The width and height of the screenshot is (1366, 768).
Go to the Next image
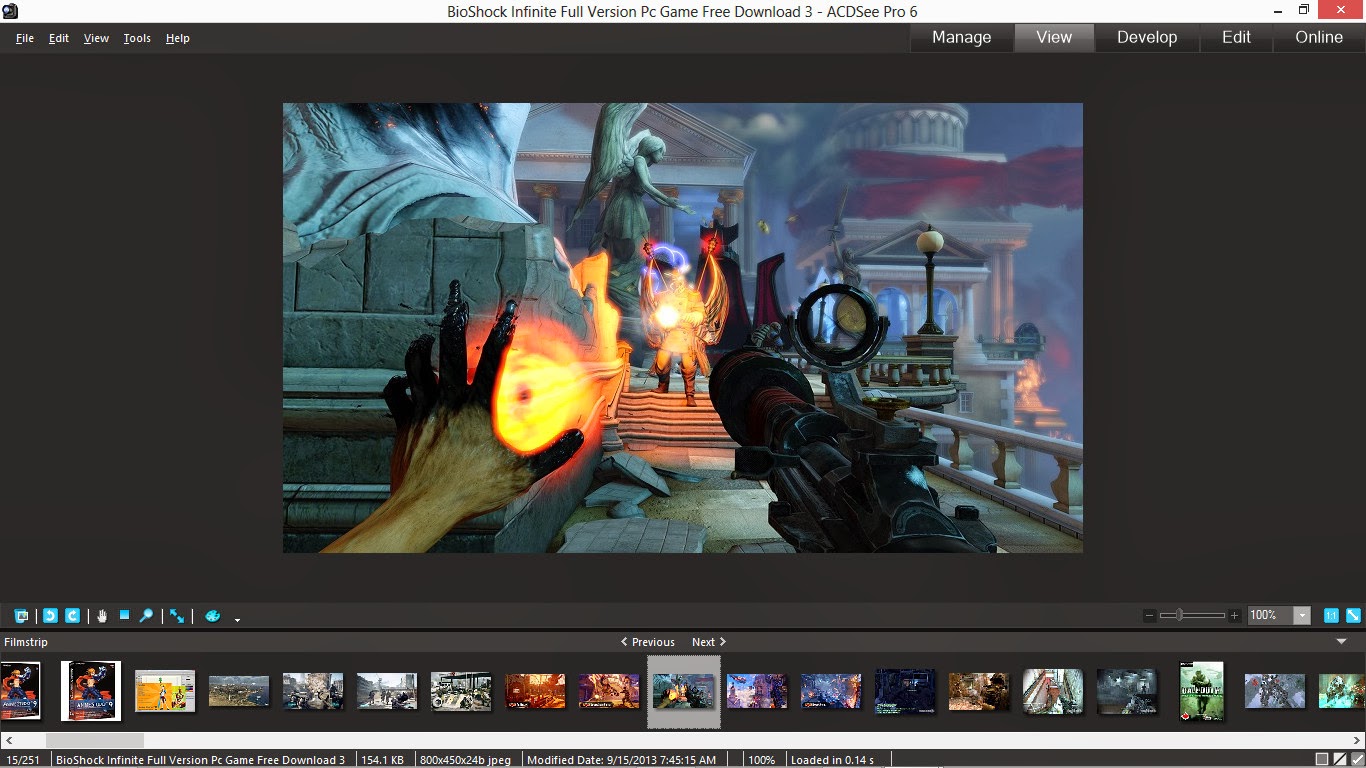pyautogui.click(x=709, y=642)
